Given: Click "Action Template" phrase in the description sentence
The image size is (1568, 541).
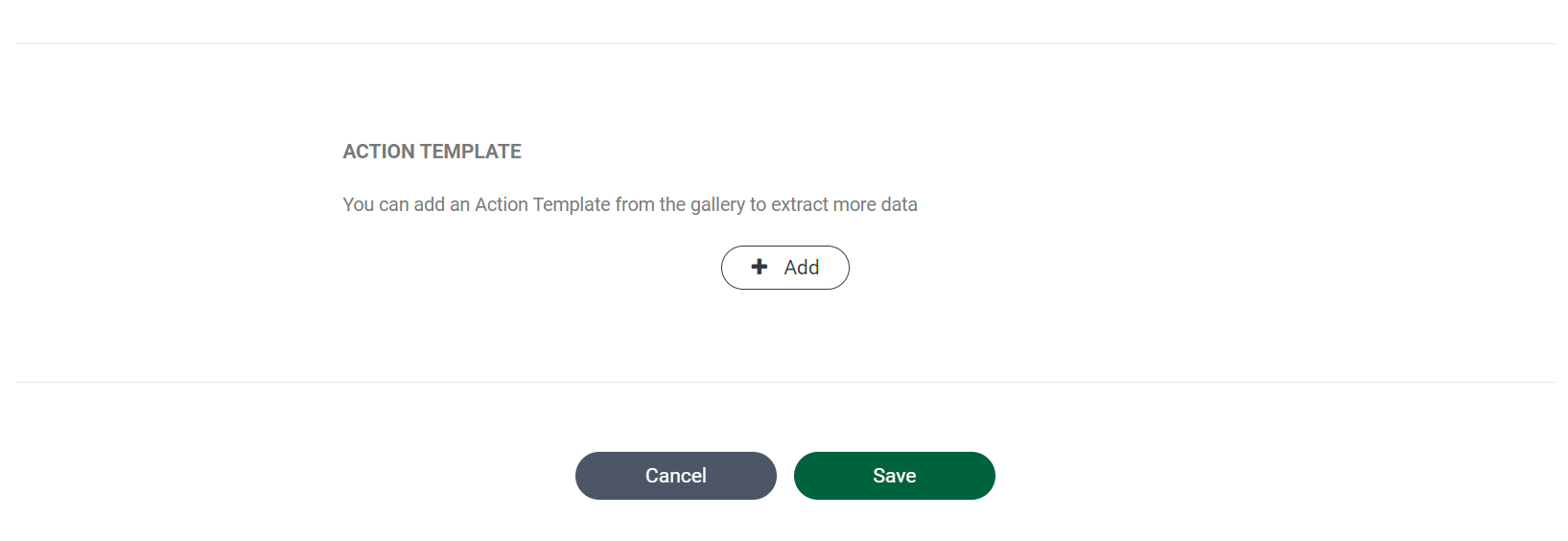Looking at the screenshot, I should (543, 204).
